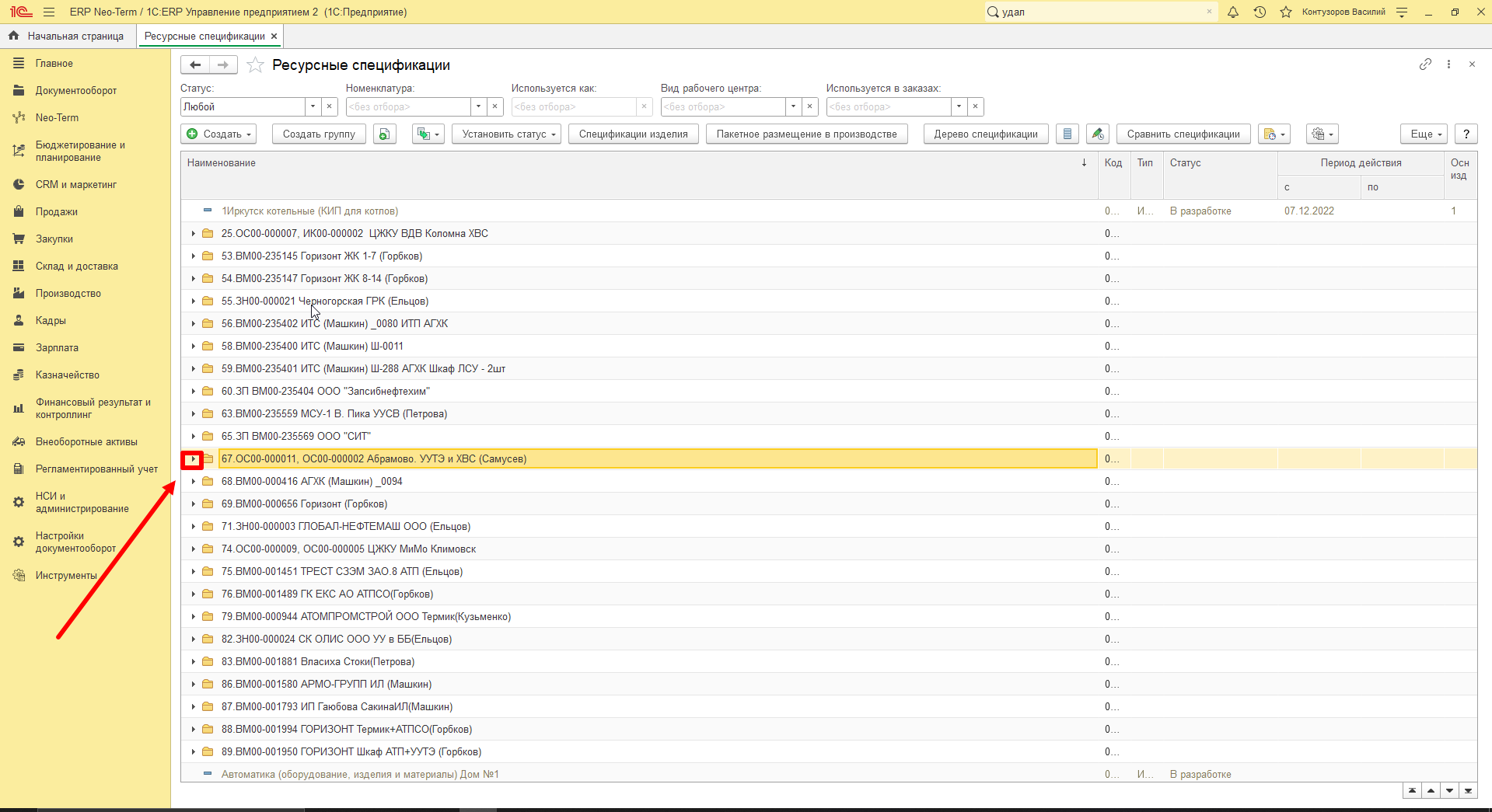The image size is (1492, 812).
Task: Open the Статус filter dropdown
Action: click(x=313, y=107)
